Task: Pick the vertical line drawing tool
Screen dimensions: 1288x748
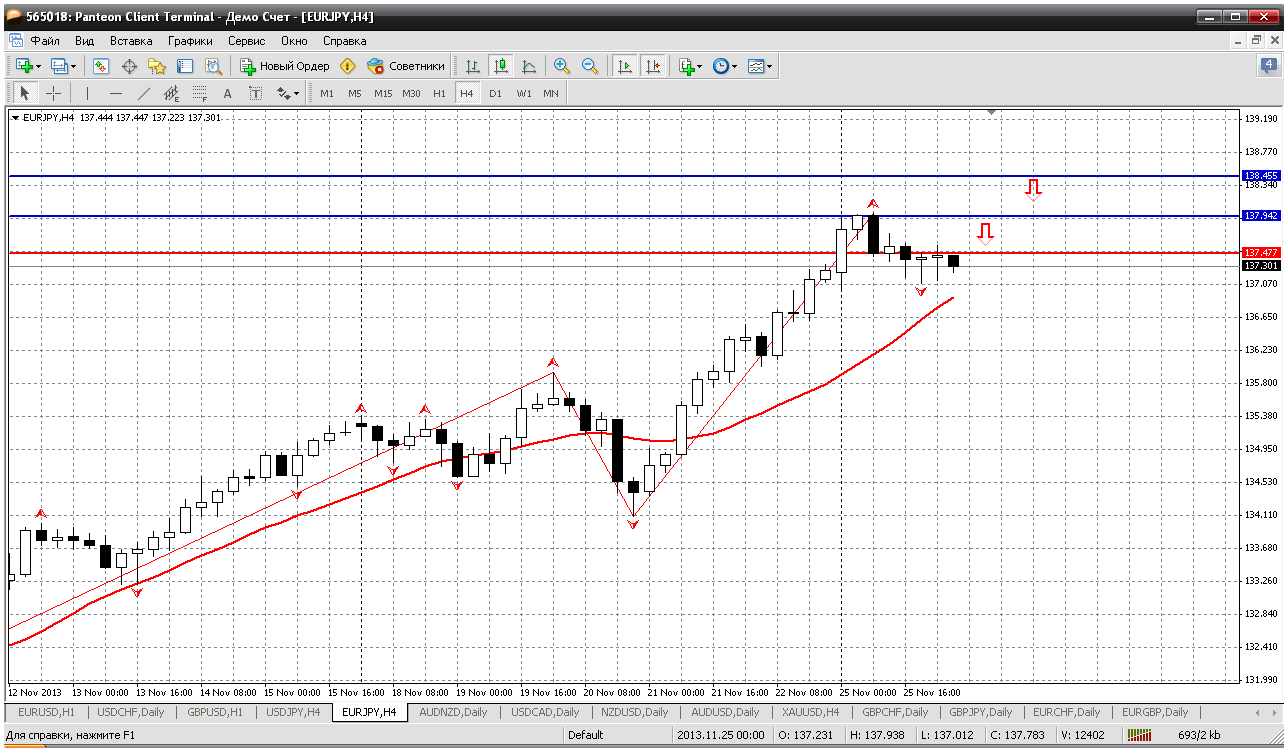Action: click(x=88, y=93)
